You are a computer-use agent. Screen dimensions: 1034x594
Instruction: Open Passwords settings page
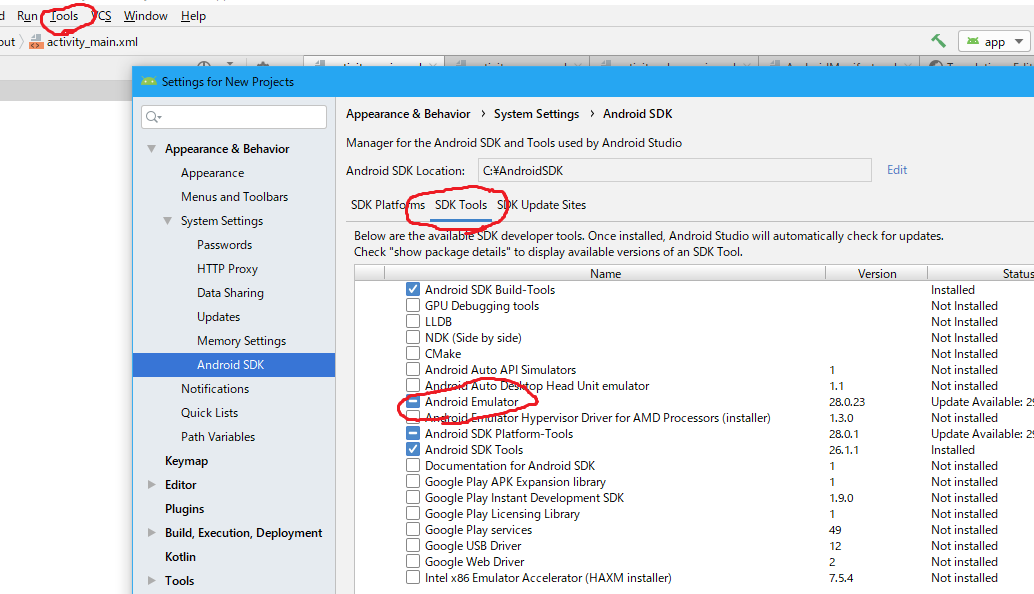tap(224, 245)
